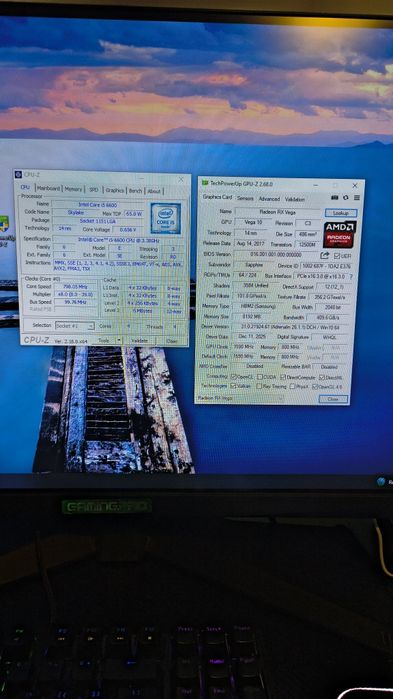Viewport: 393px width, 699px height.
Task: Click the Resizable BAR Disabled value
Action: (329, 367)
